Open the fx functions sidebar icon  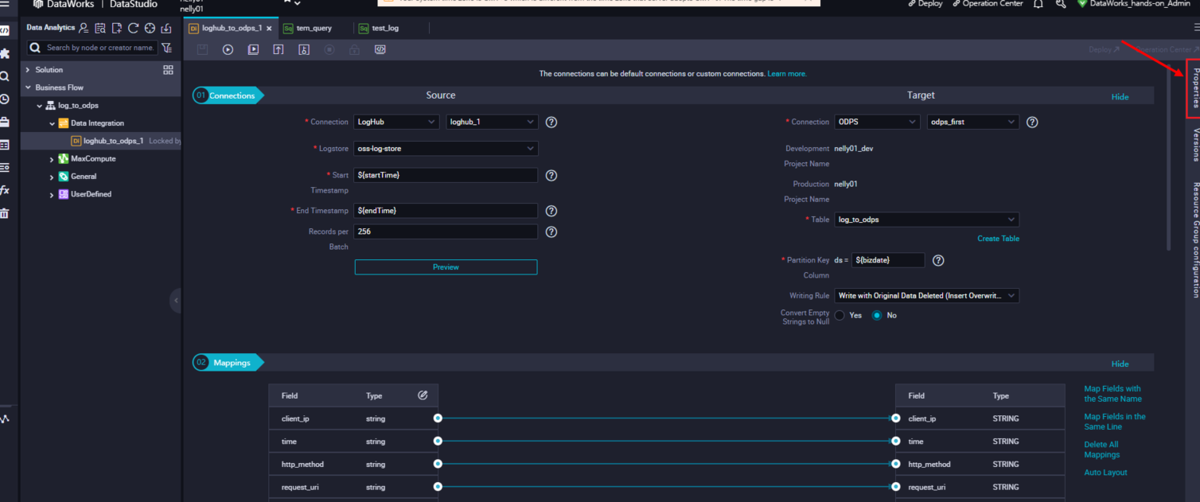(x=5, y=190)
